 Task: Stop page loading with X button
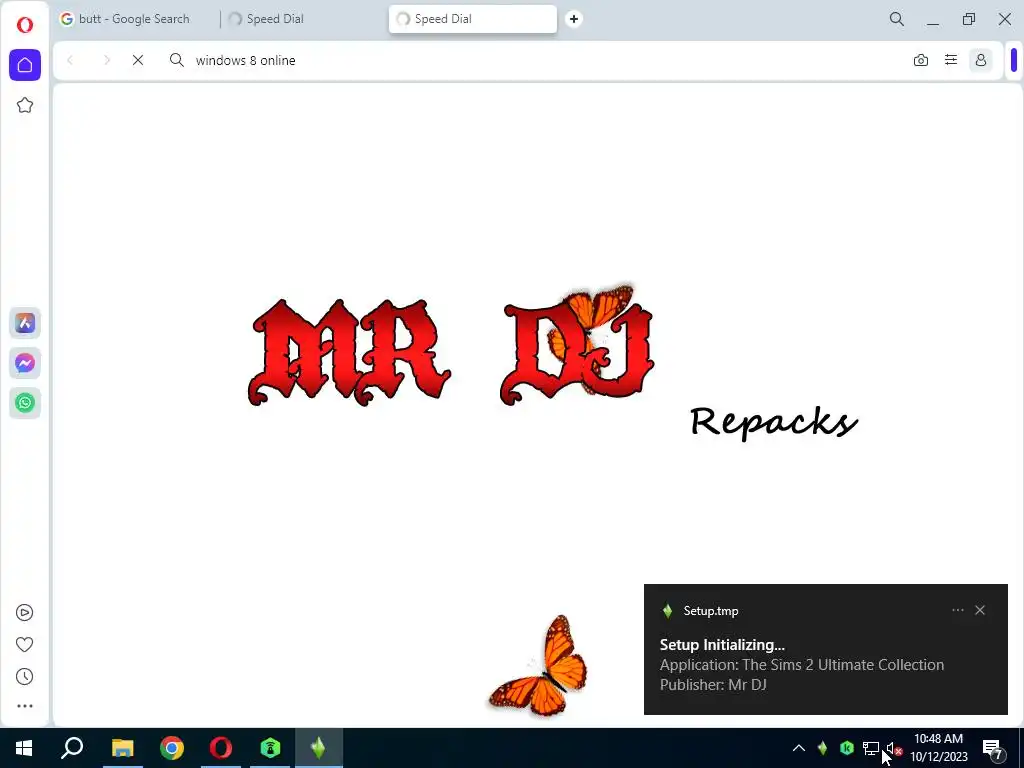(138, 60)
